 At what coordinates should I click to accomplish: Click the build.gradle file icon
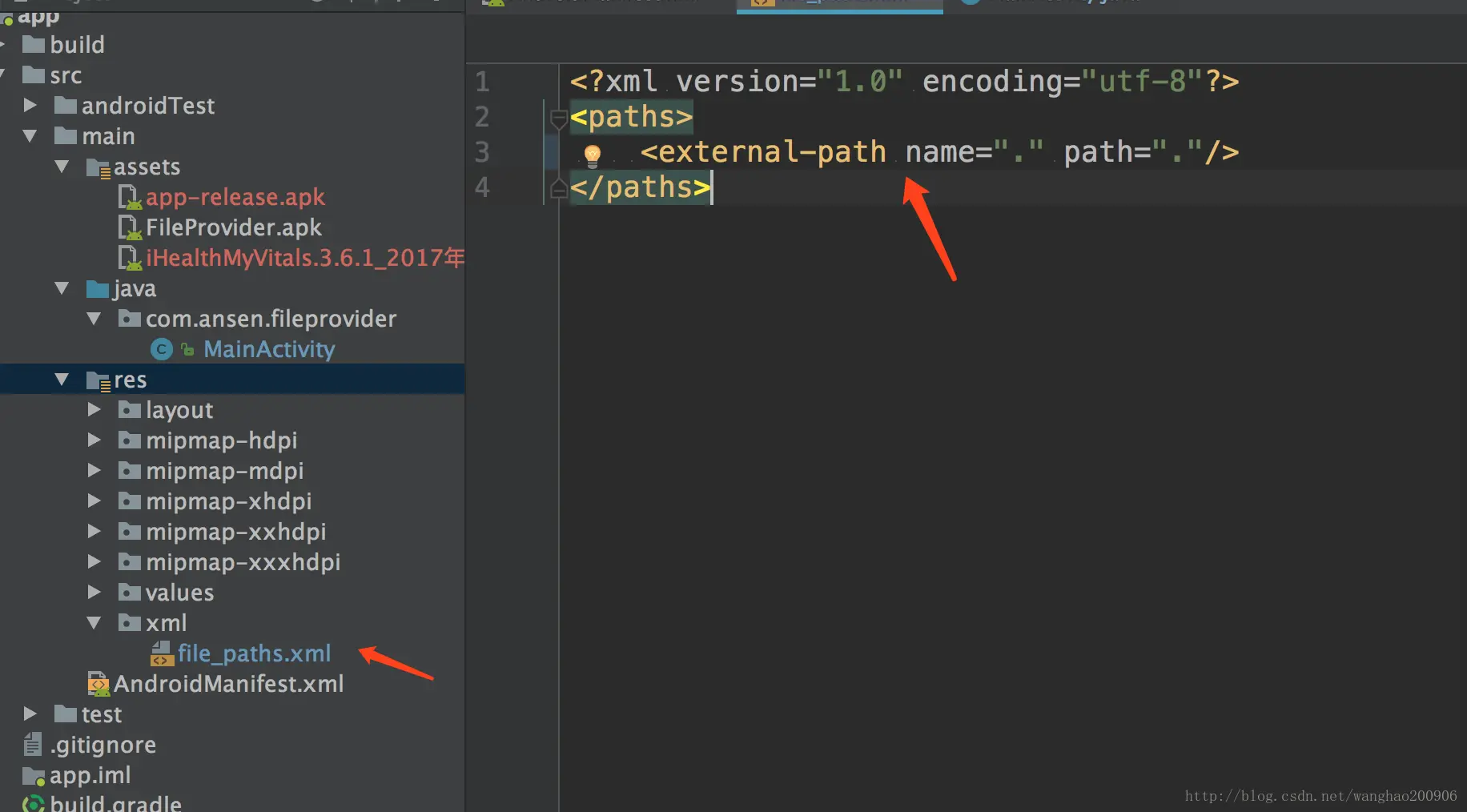[x=34, y=804]
